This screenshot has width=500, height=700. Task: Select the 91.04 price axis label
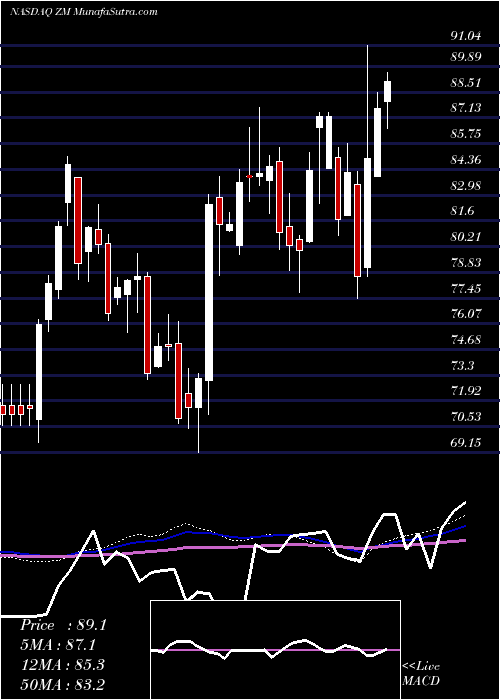[466, 37]
